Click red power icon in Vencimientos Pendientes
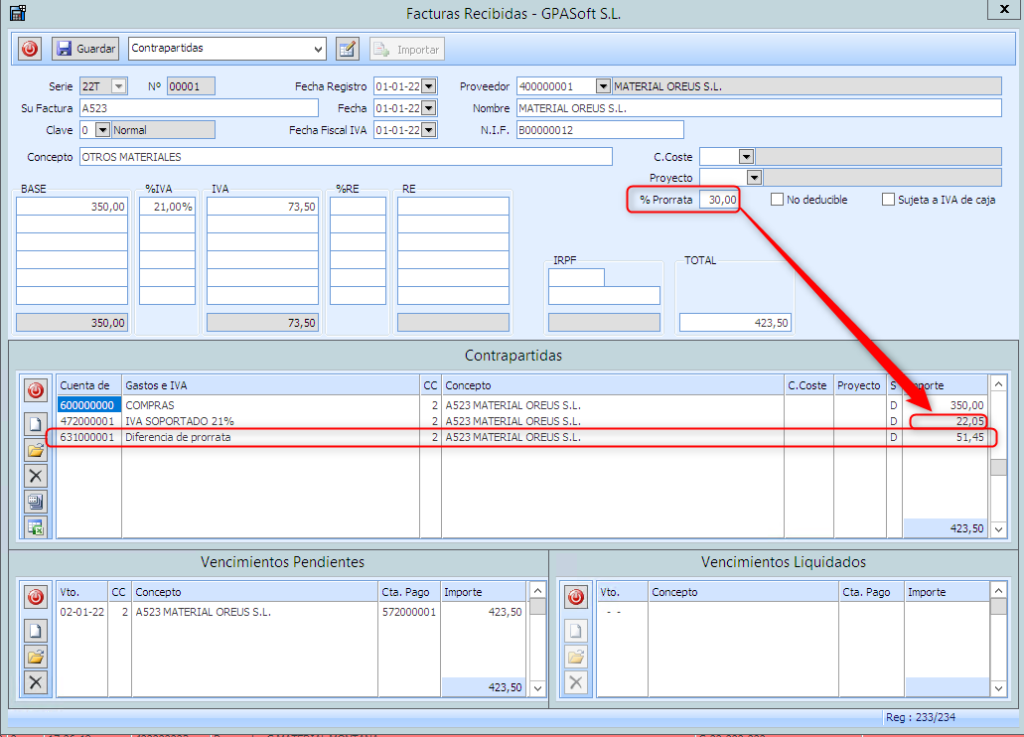 [36, 597]
